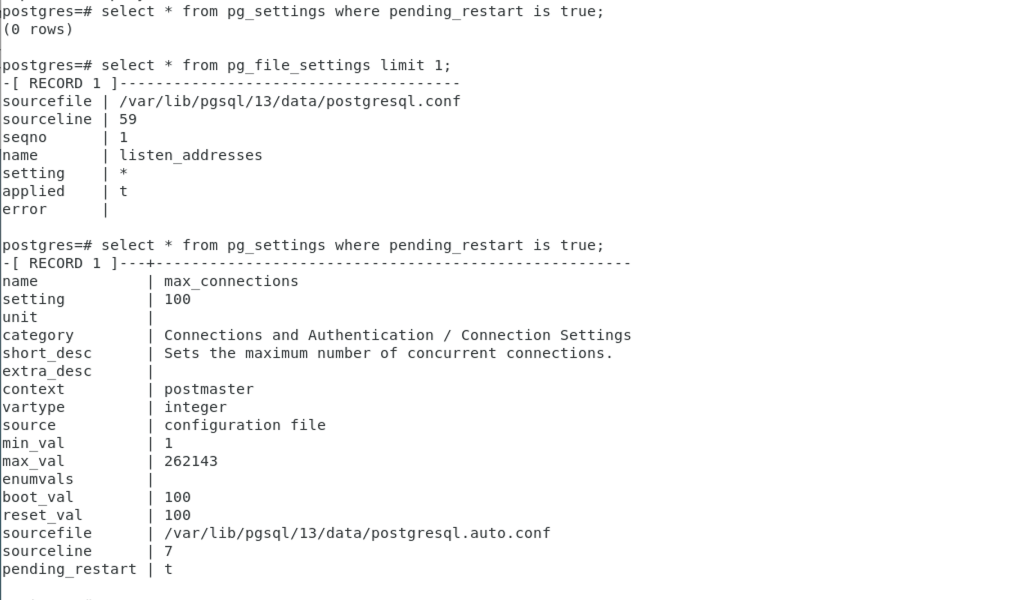Click the postgresql.conf sourcefile path
Image resolution: width=1021 pixels, height=600 pixels.
coord(290,102)
